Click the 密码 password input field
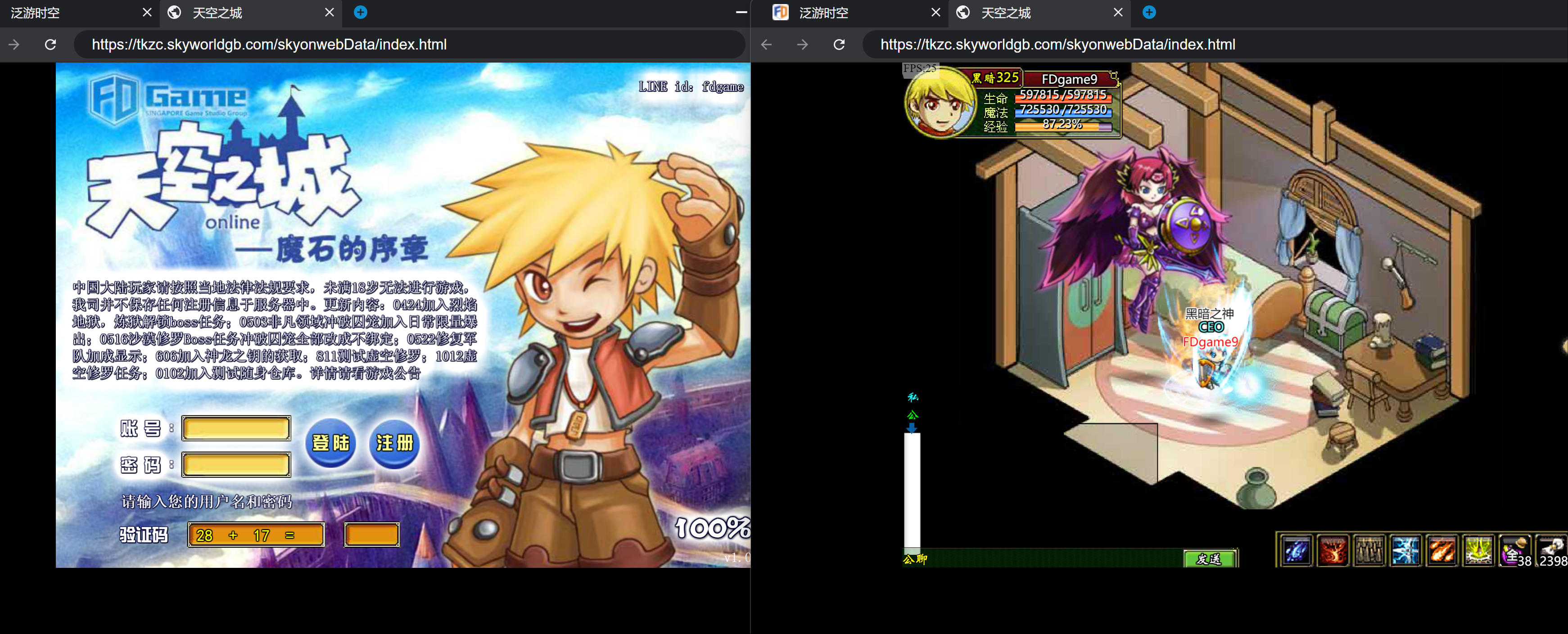This screenshot has height=634, width=1568. (236, 465)
